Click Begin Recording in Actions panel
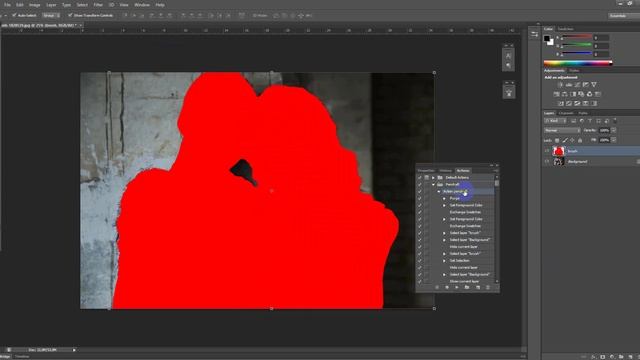 click(x=447, y=287)
